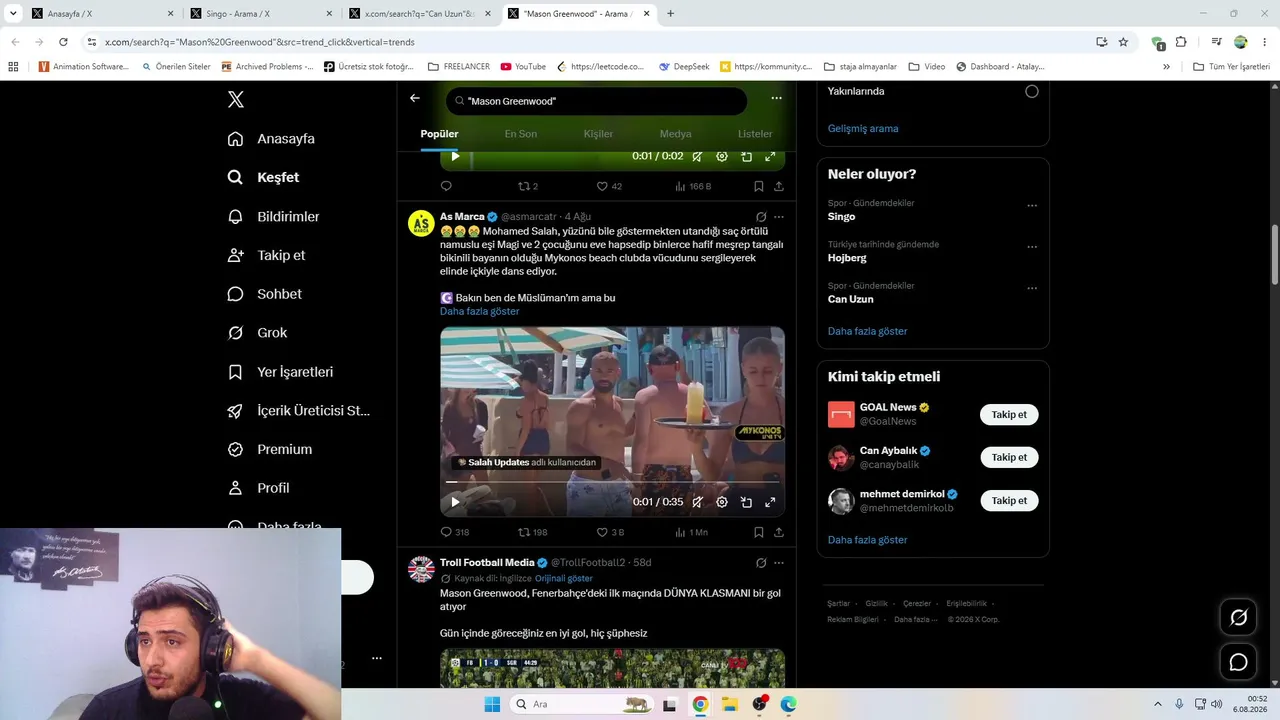Unmute the Salah video

point(698,502)
